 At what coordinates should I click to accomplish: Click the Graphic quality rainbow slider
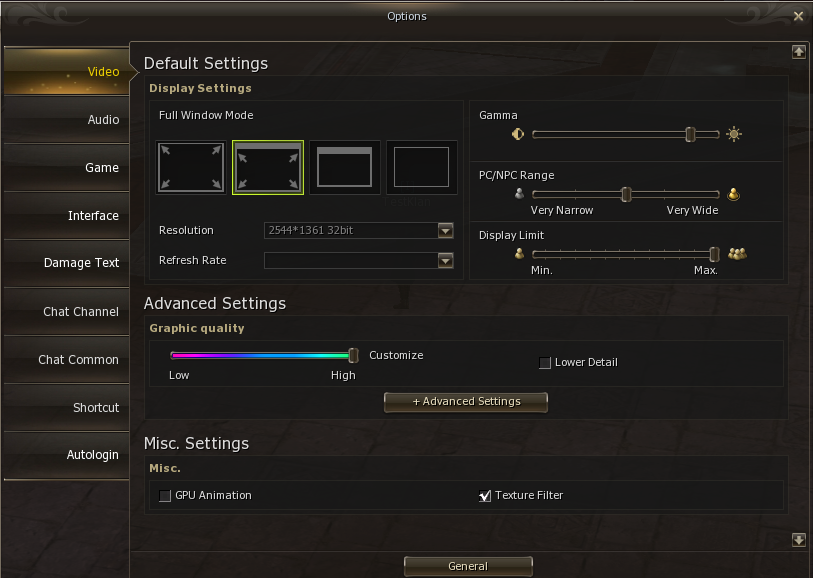(x=260, y=355)
